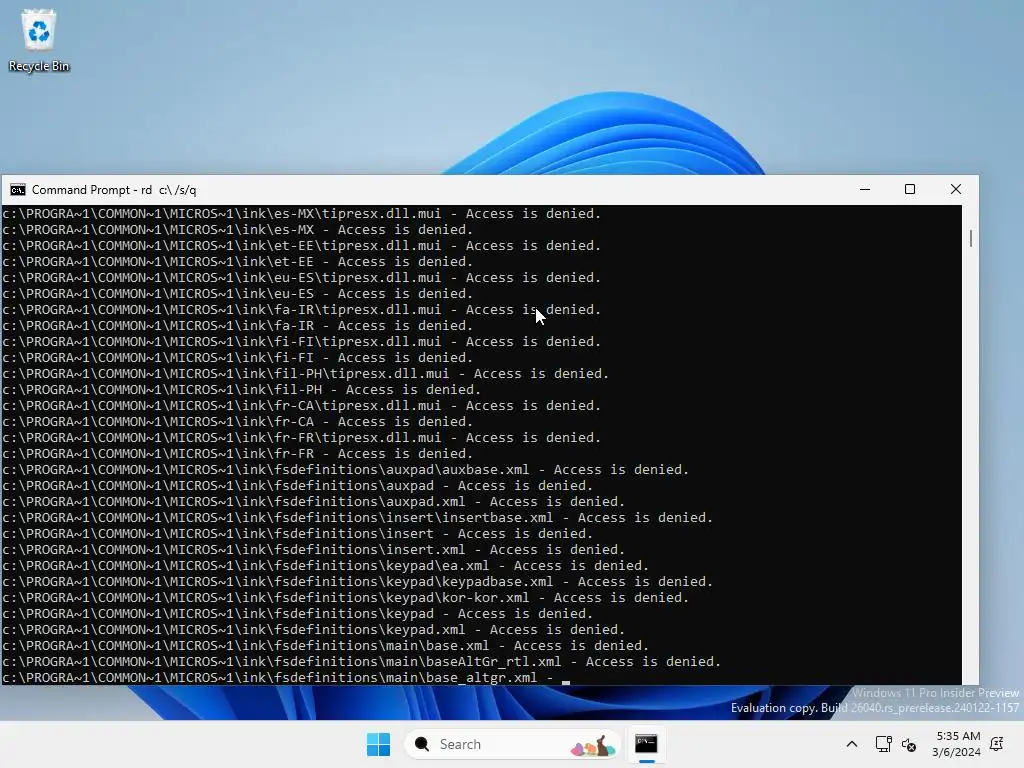Click the fsdefinitions\keypad folder denied line
This screenshot has width=1024, height=768.
(297, 614)
